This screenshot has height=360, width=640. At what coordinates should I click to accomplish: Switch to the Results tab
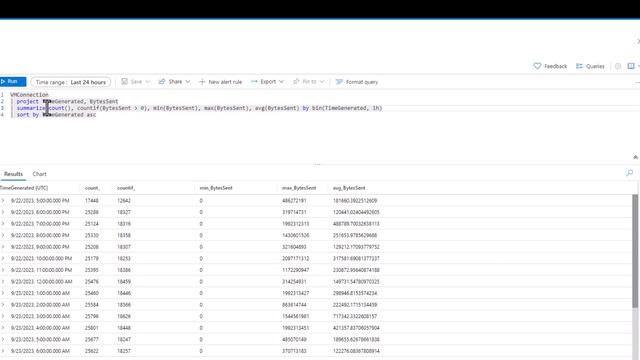13,174
